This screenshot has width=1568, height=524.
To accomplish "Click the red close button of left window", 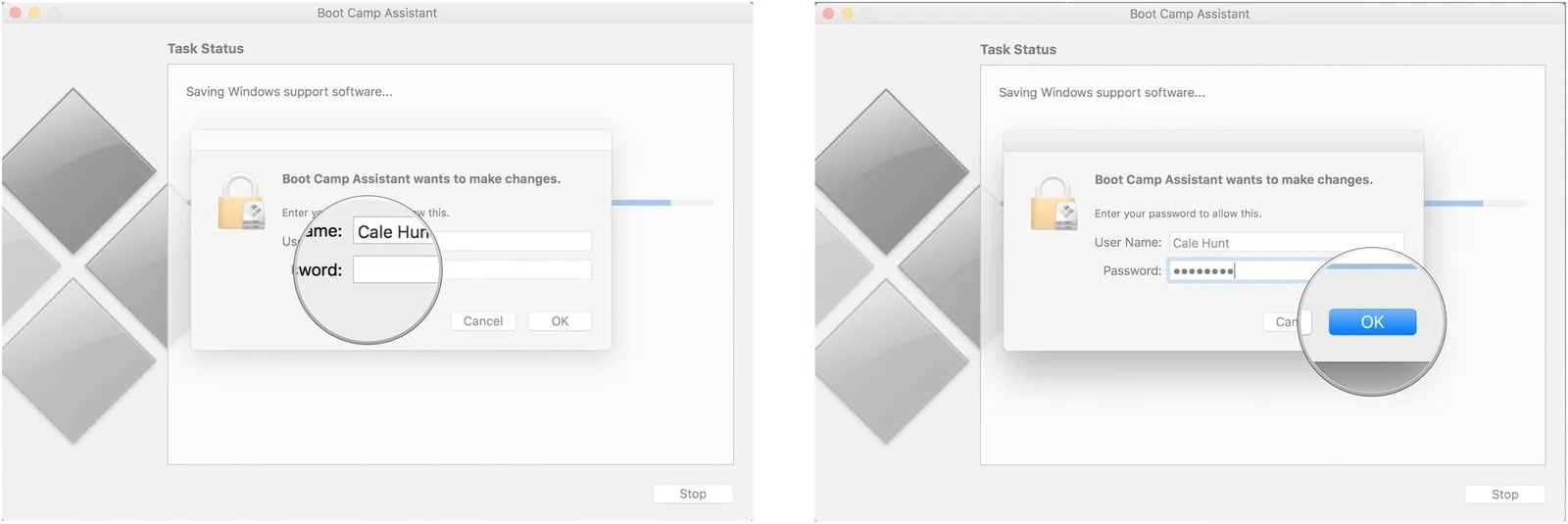I will (15, 13).
